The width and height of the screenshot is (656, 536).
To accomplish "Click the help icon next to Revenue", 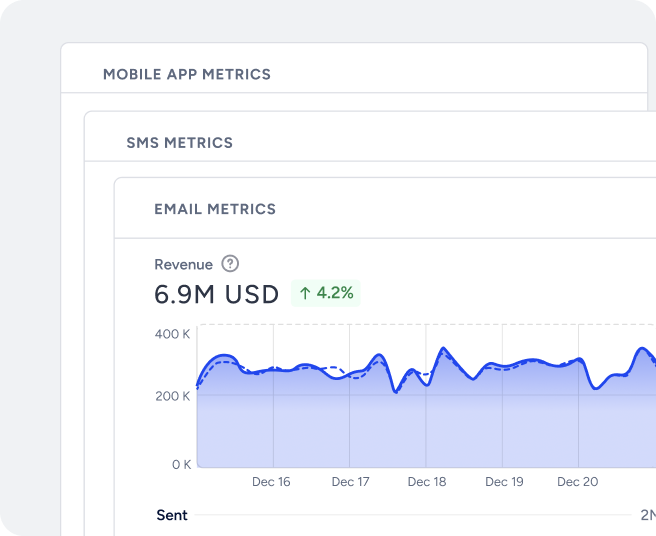I will [x=230, y=264].
